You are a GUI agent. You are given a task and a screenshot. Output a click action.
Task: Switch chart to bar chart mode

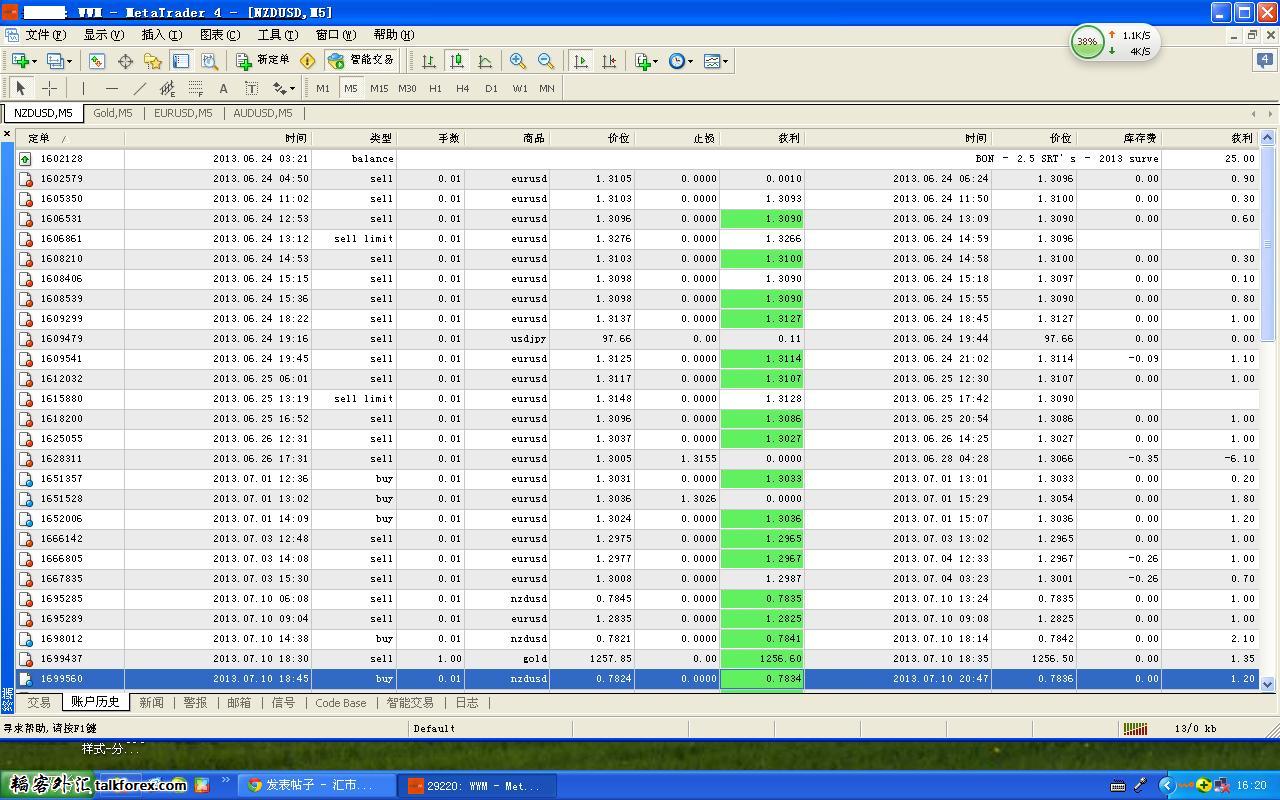coord(429,61)
